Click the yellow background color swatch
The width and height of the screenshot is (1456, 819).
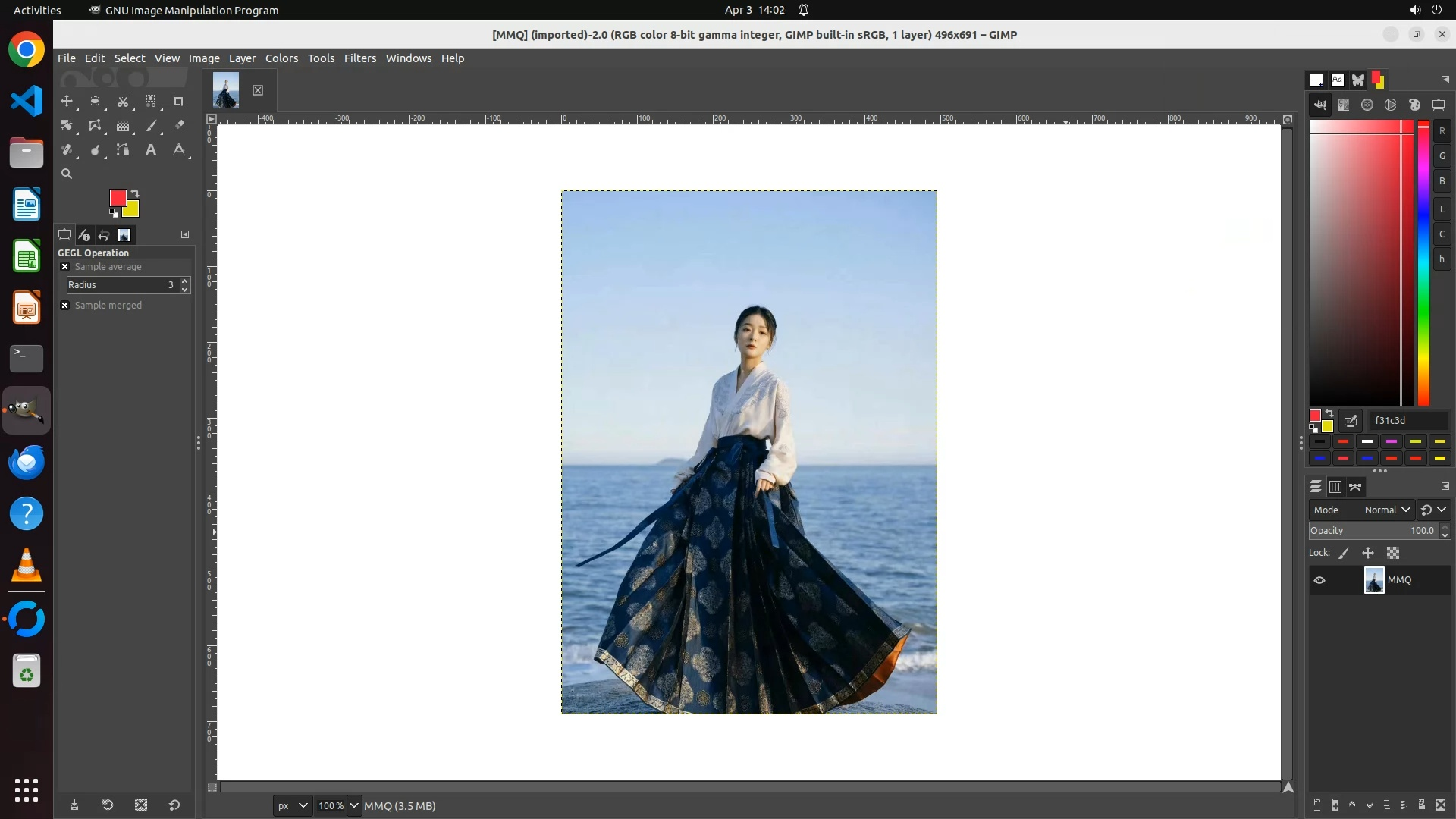click(132, 210)
